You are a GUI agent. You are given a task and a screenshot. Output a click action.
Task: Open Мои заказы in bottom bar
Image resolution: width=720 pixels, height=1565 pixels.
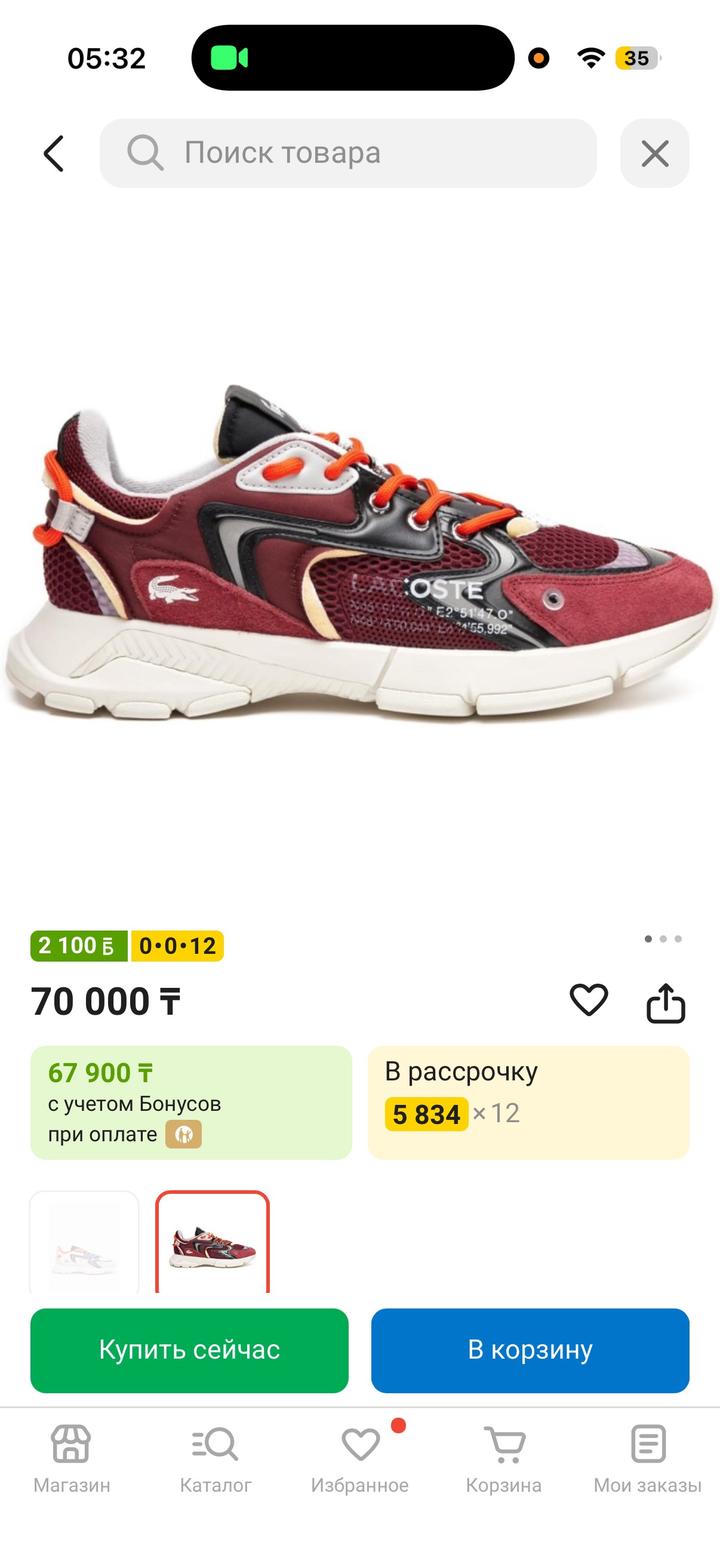648,1459
